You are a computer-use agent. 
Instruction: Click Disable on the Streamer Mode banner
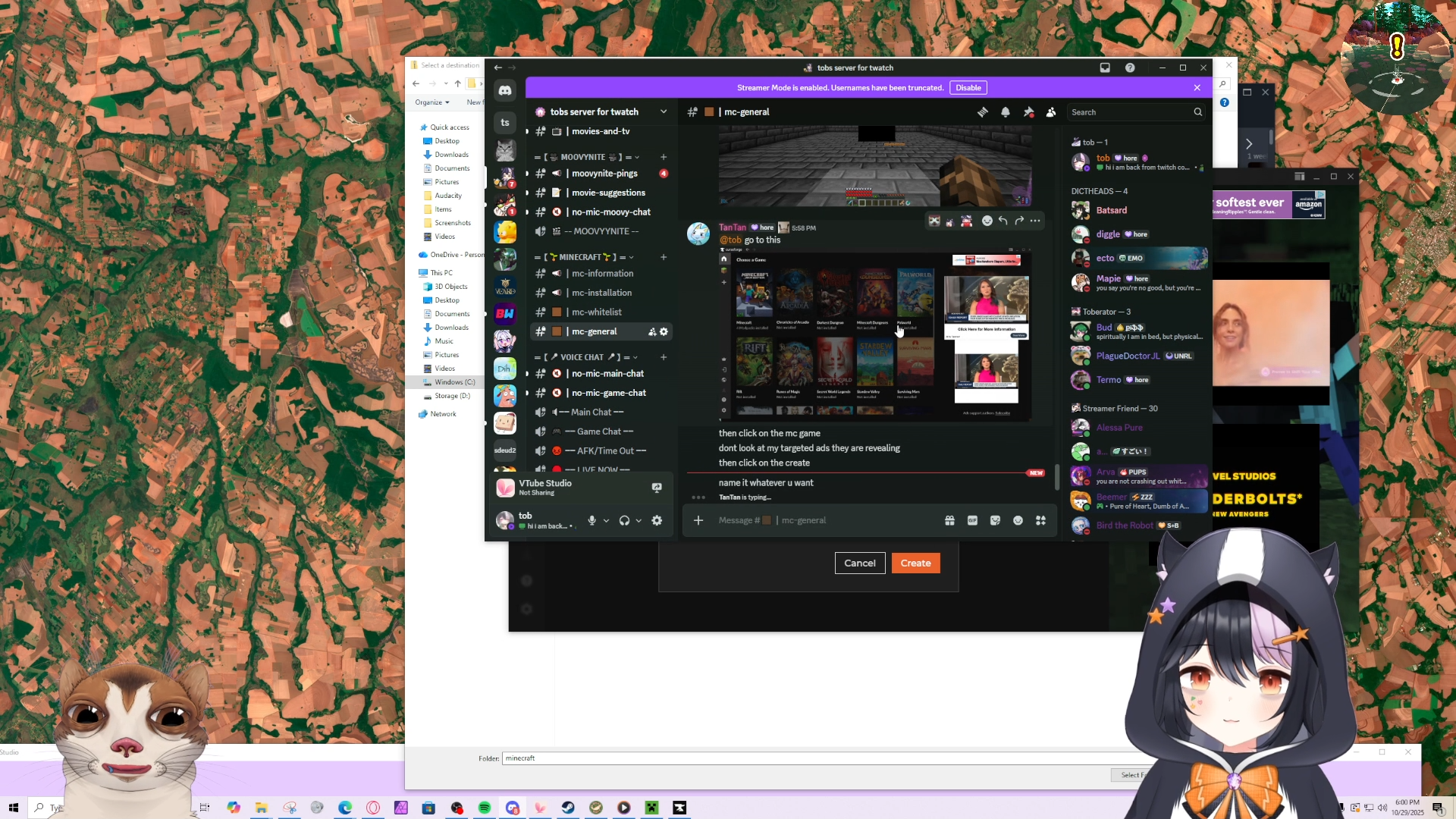coord(968,88)
